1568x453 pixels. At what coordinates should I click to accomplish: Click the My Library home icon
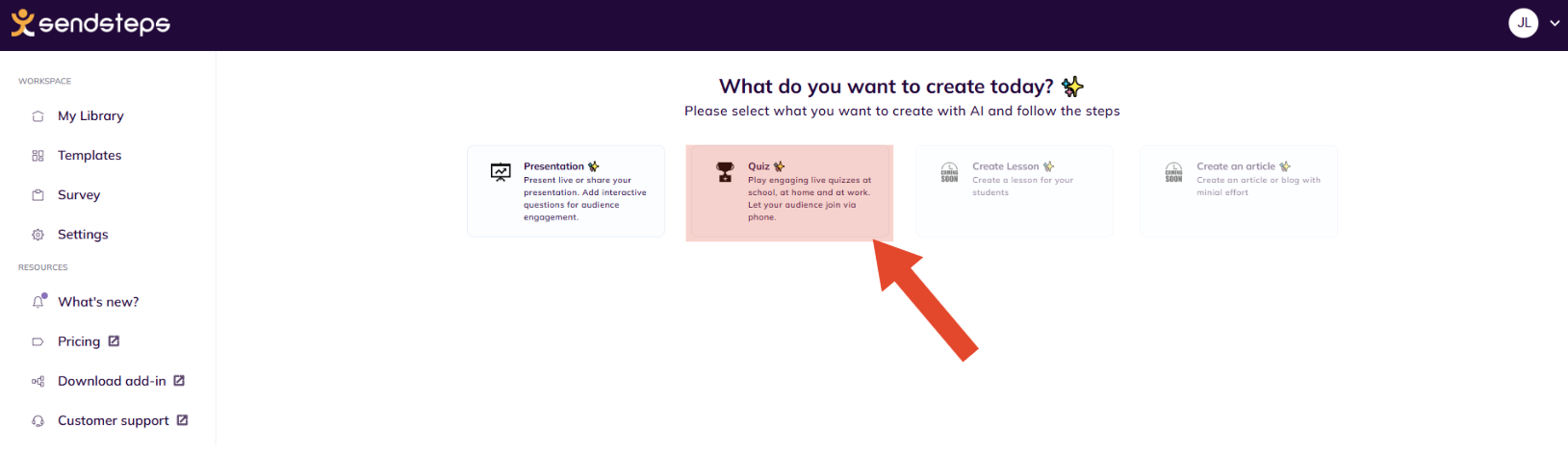pos(38,116)
